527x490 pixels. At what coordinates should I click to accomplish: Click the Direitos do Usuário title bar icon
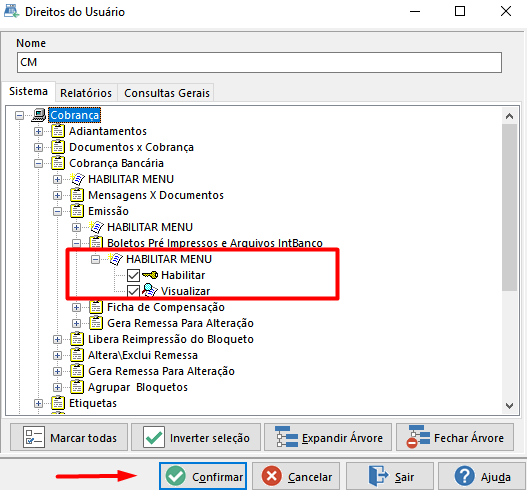point(11,11)
